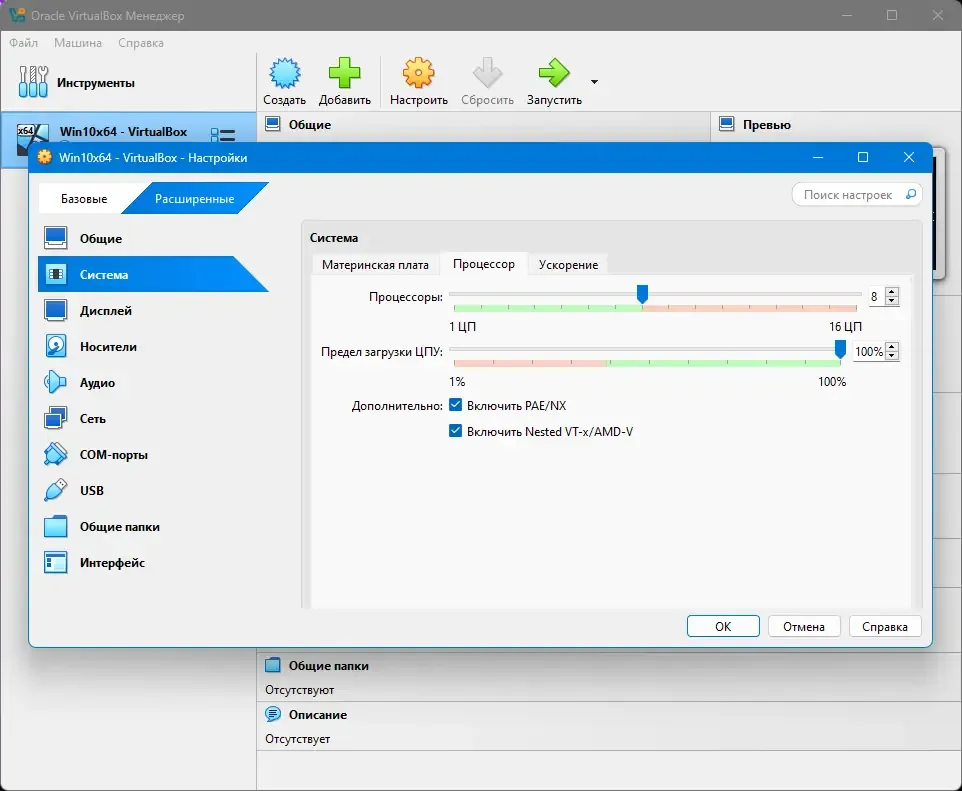Switch to the Ускорение tab

(x=568, y=264)
